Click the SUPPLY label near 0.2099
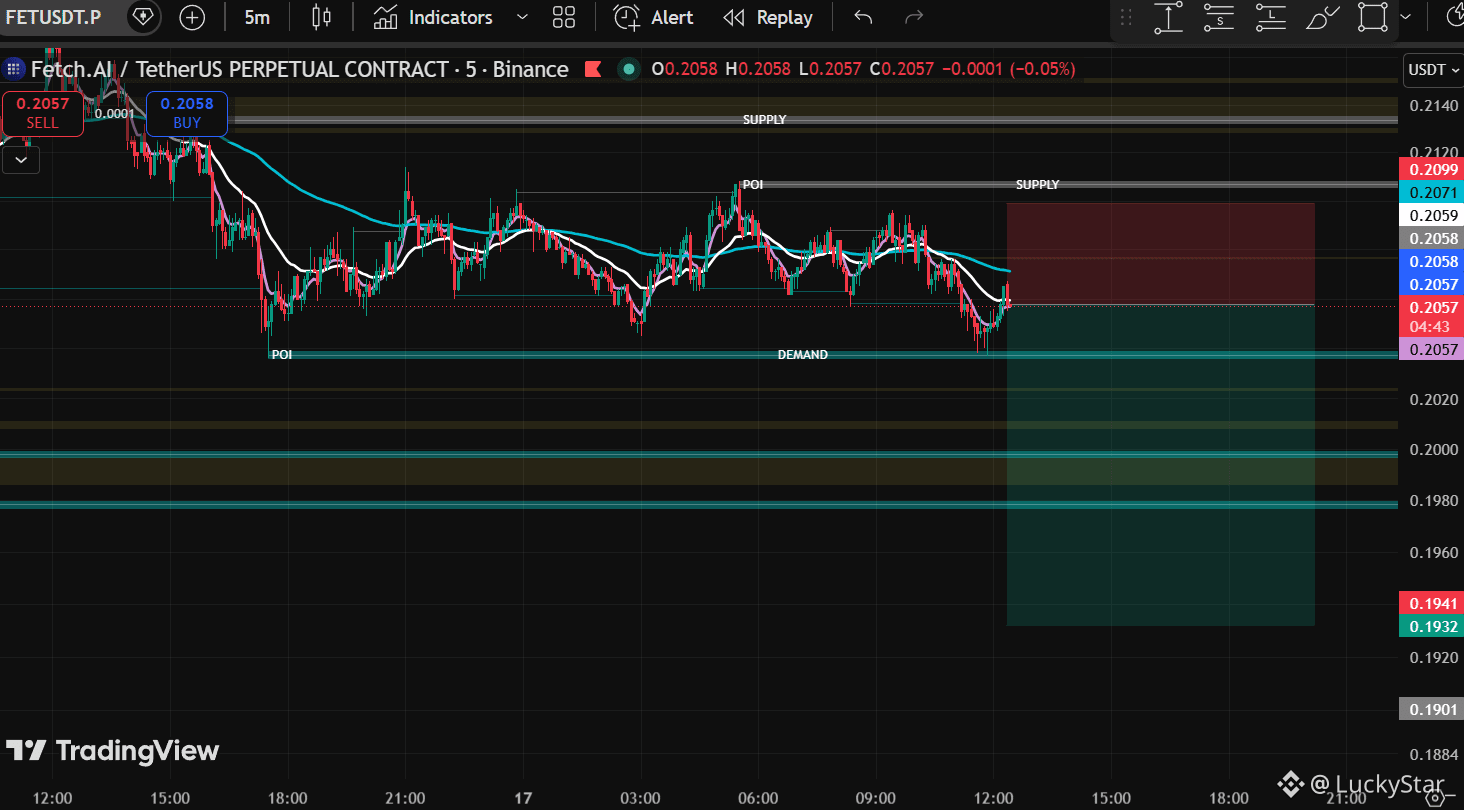1464x810 pixels. (x=1037, y=184)
